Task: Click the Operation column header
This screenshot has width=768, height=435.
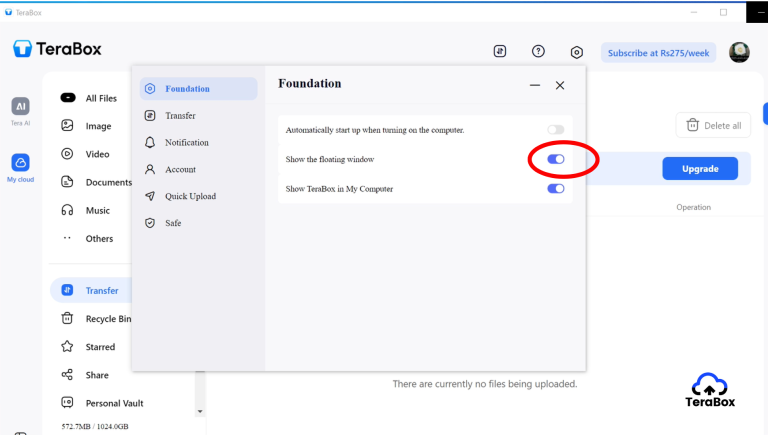Action: 693,207
